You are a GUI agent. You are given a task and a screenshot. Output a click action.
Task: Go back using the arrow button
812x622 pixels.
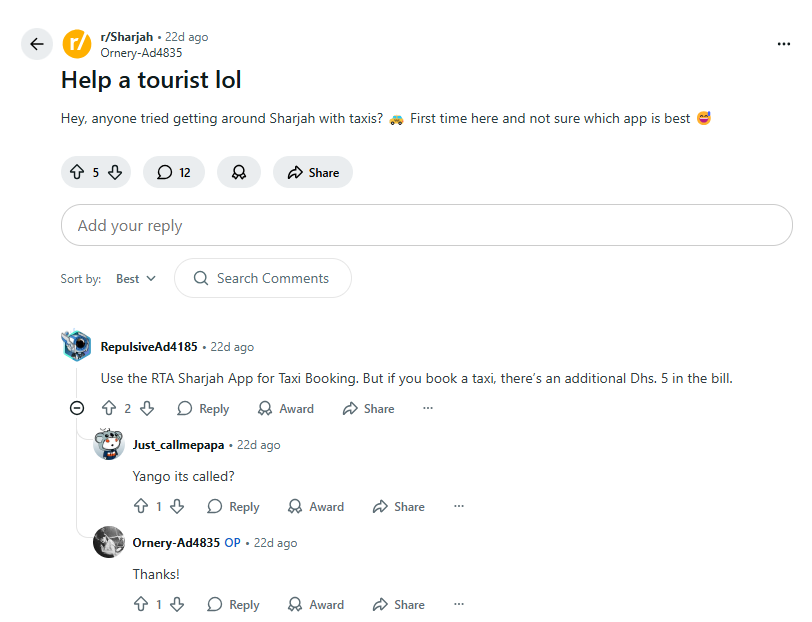pos(37,44)
